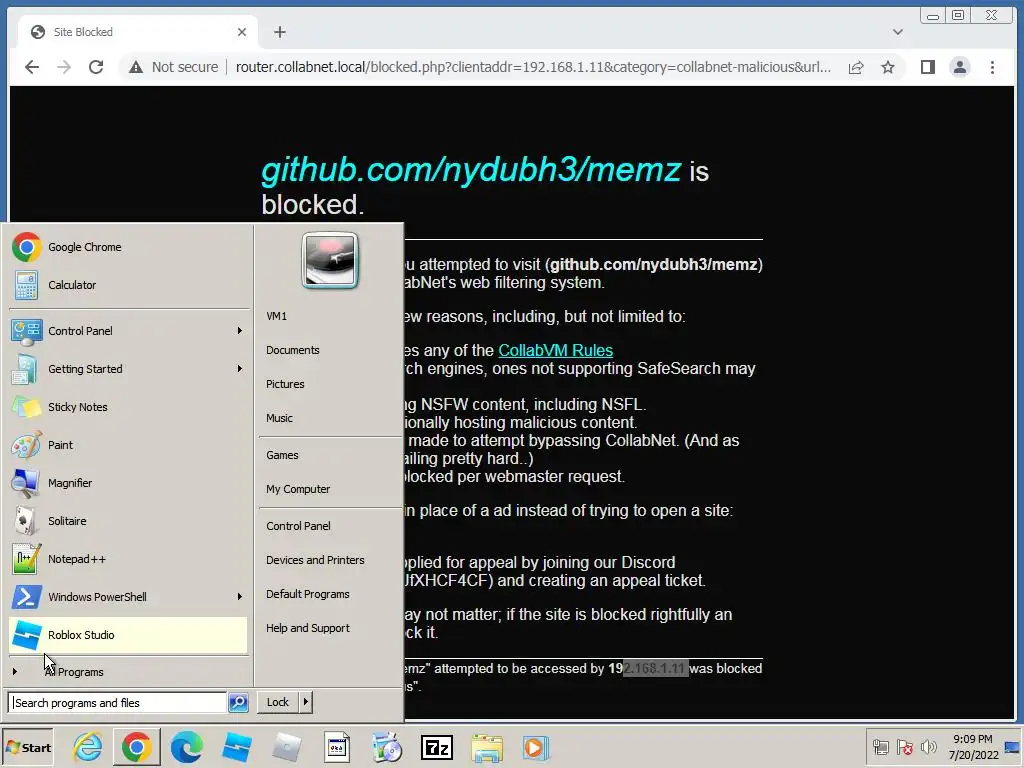Open Chrome three-dot menu
Screen dimensions: 1024x768
click(992, 67)
